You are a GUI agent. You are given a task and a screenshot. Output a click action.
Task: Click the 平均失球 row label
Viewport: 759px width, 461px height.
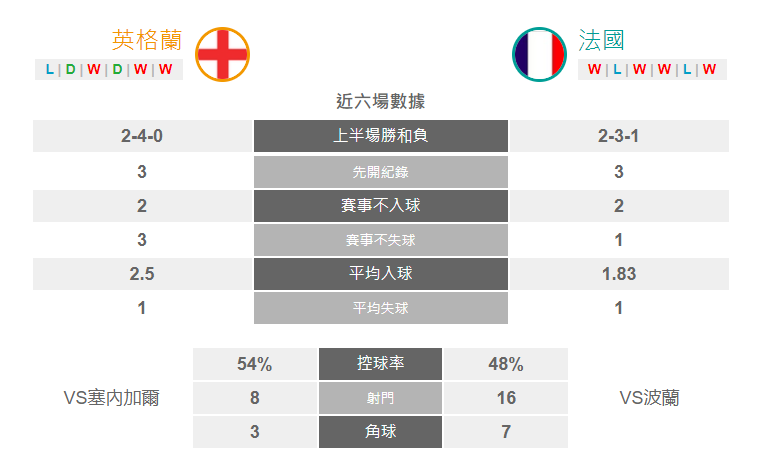click(x=381, y=308)
